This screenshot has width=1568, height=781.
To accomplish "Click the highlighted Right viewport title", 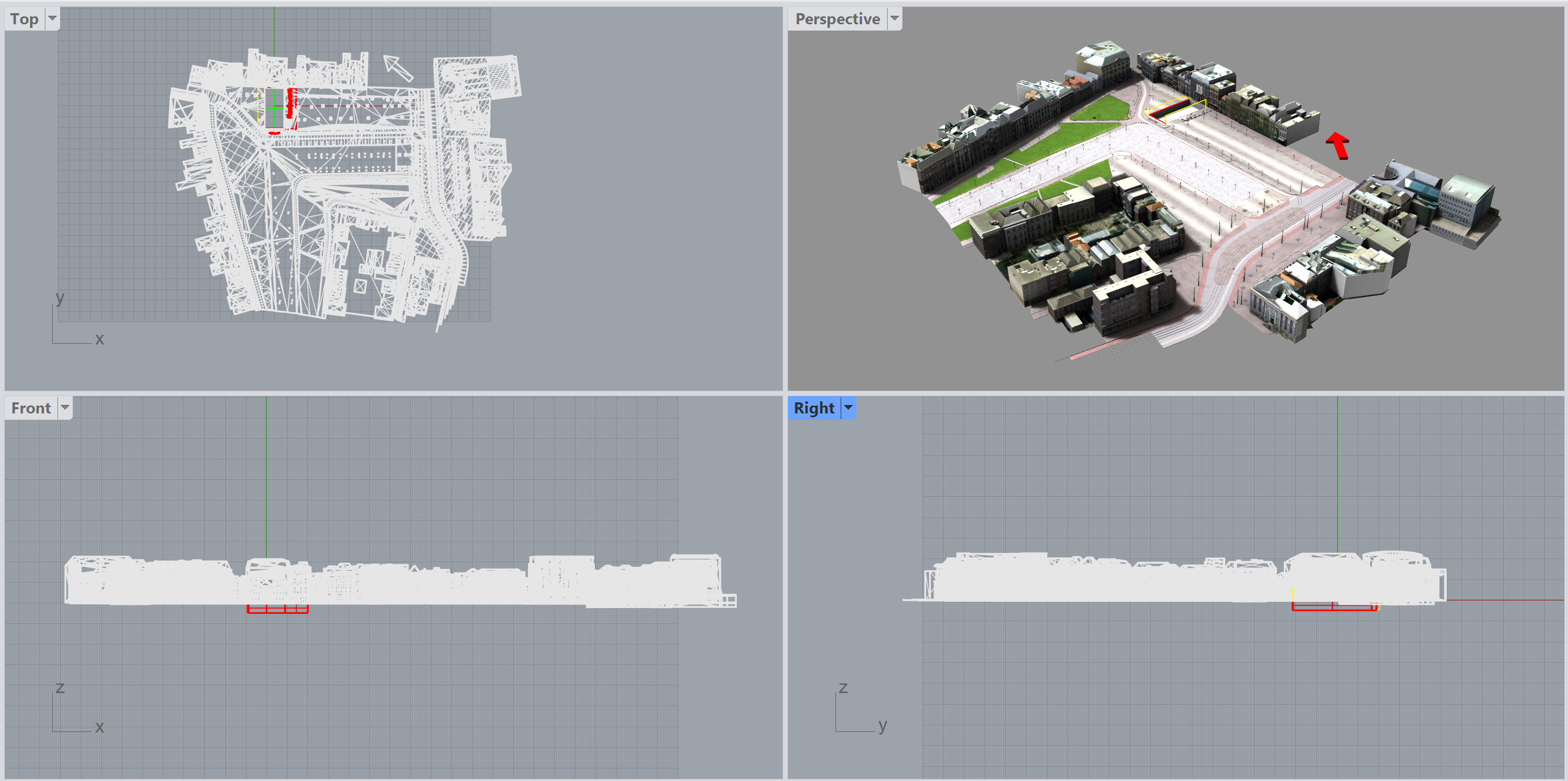I will point(814,408).
